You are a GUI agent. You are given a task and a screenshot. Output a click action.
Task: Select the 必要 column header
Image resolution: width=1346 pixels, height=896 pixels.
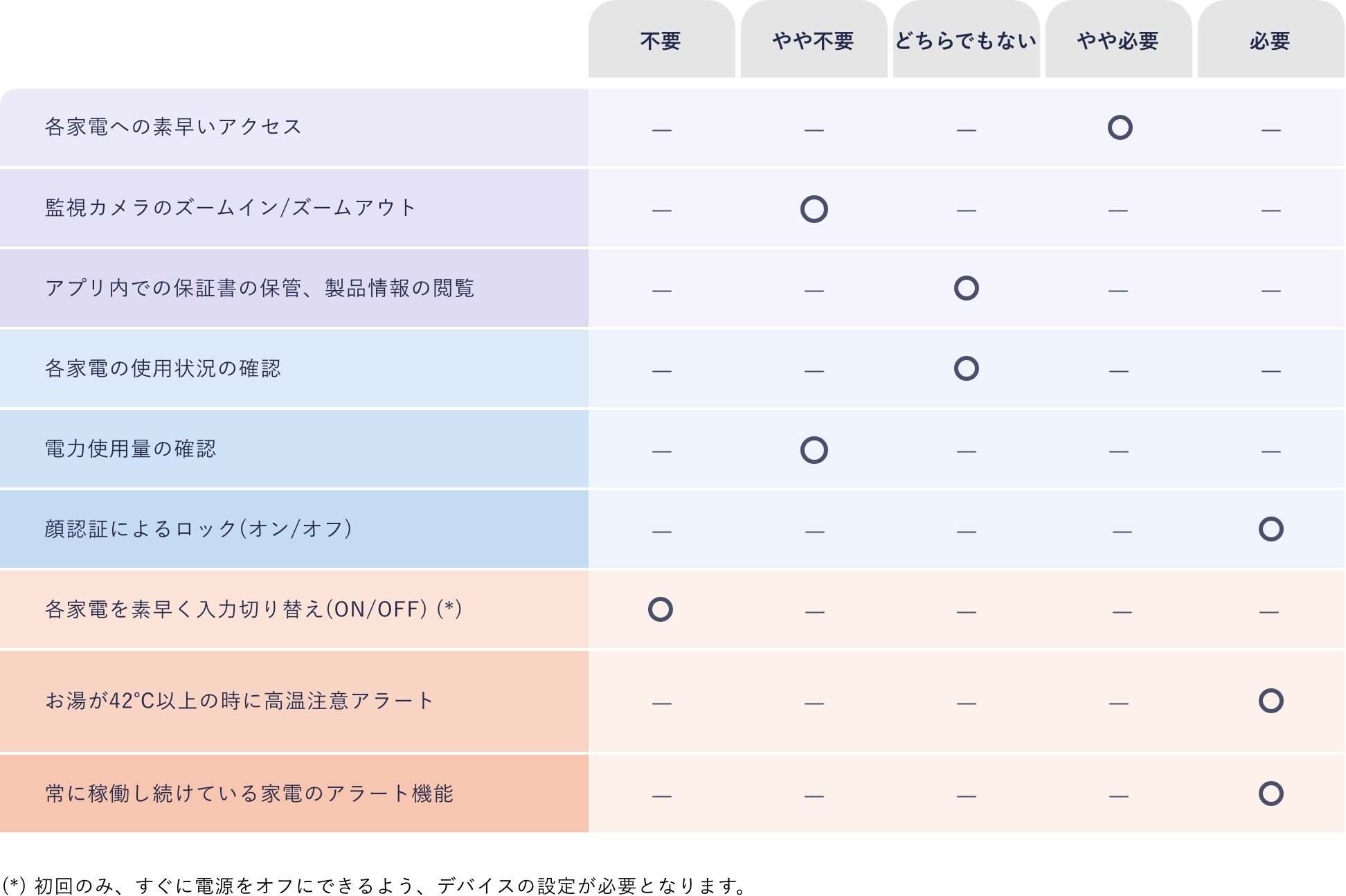point(1271,42)
